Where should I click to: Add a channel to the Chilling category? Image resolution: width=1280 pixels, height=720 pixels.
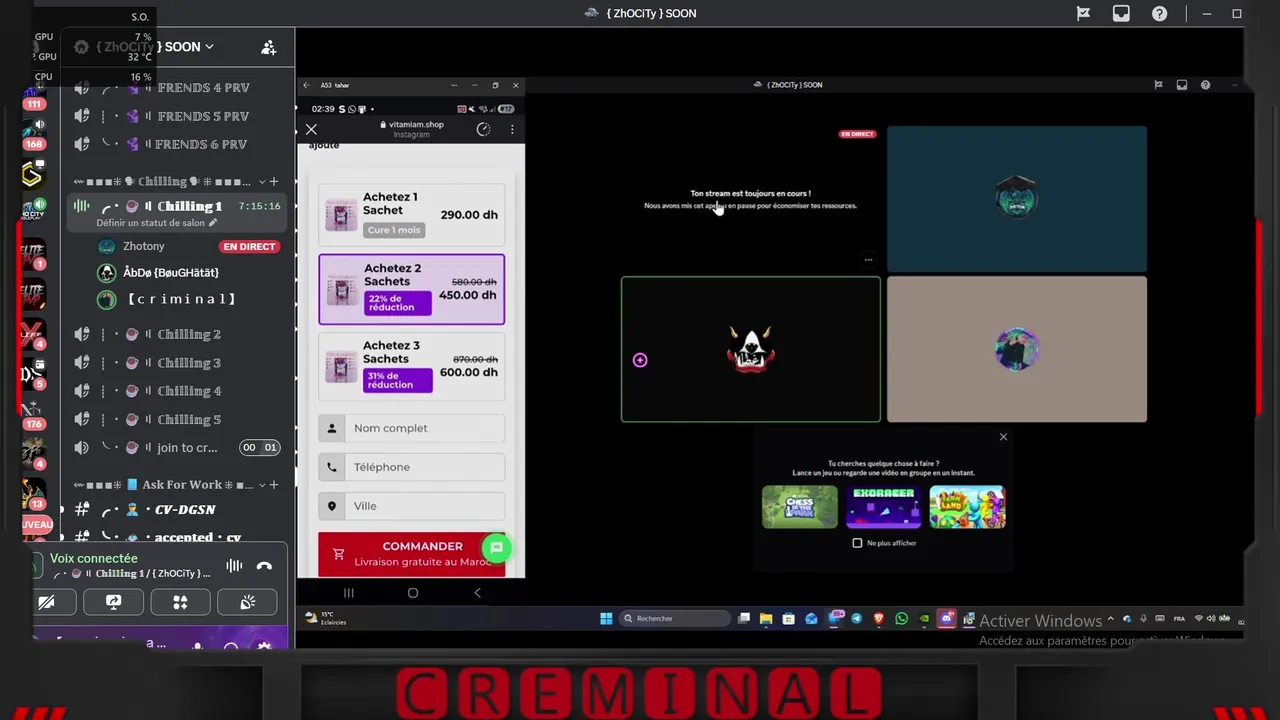(274, 182)
